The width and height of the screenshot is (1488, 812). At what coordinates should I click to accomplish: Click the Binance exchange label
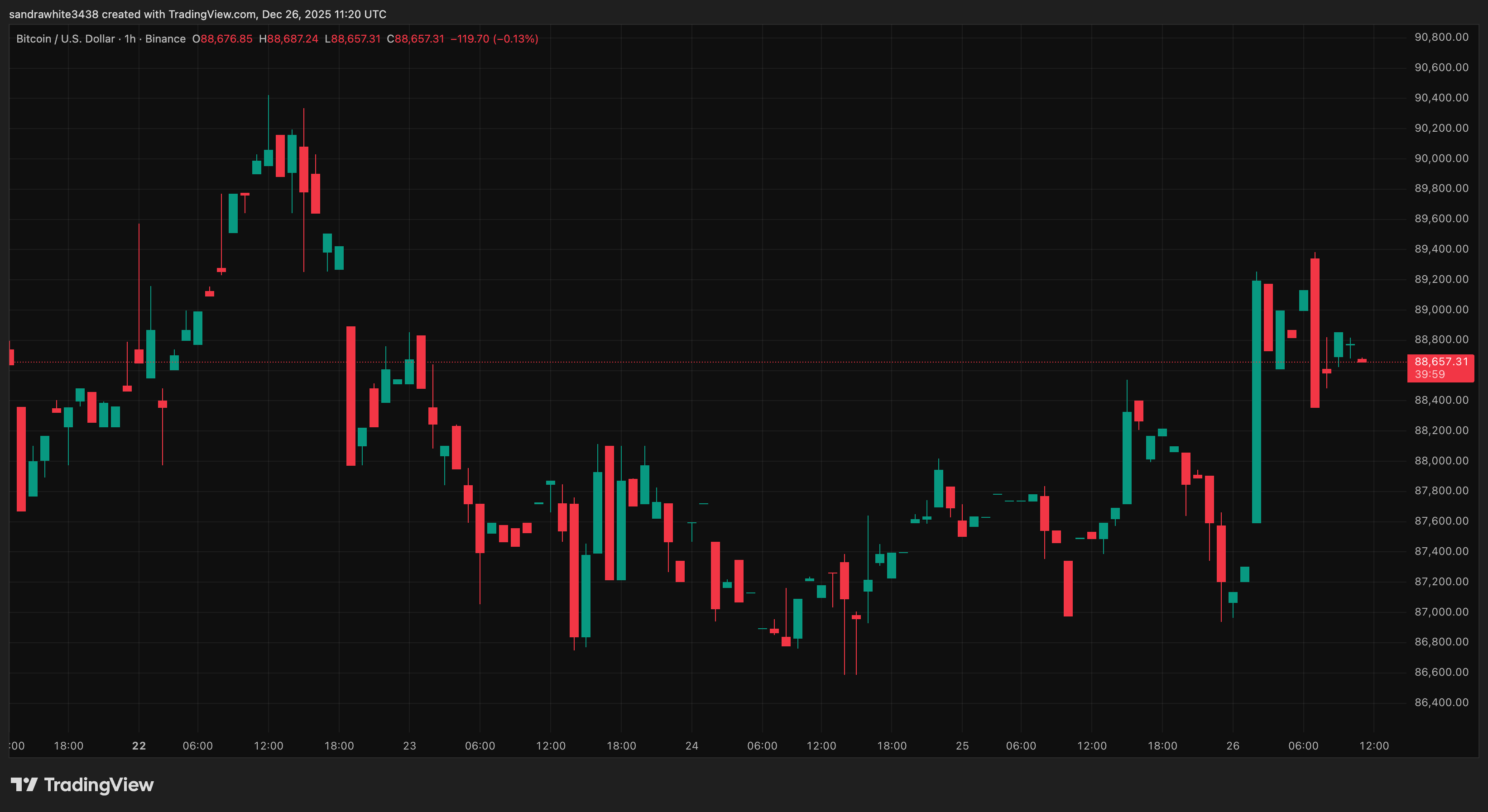point(166,38)
